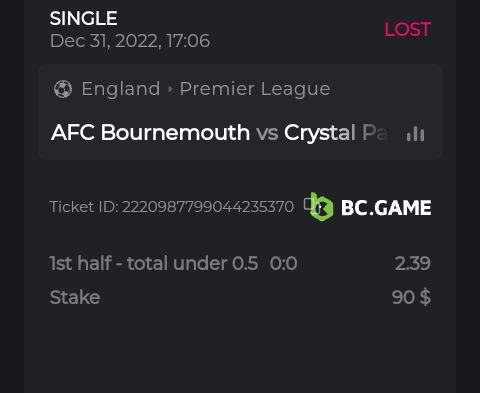Click the vs separator between teams
Image resolution: width=480 pixels, height=393 pixels.
point(267,133)
